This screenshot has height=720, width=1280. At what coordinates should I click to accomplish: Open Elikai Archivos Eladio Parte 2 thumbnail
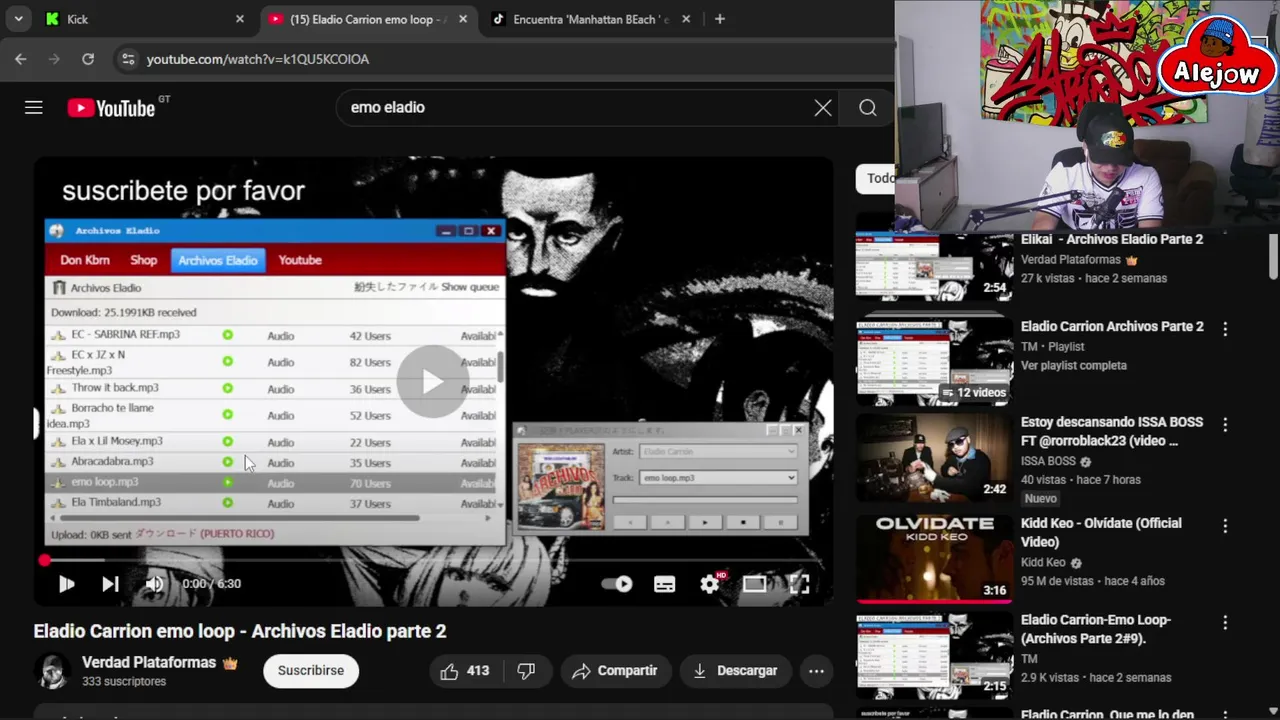pyautogui.click(x=934, y=266)
